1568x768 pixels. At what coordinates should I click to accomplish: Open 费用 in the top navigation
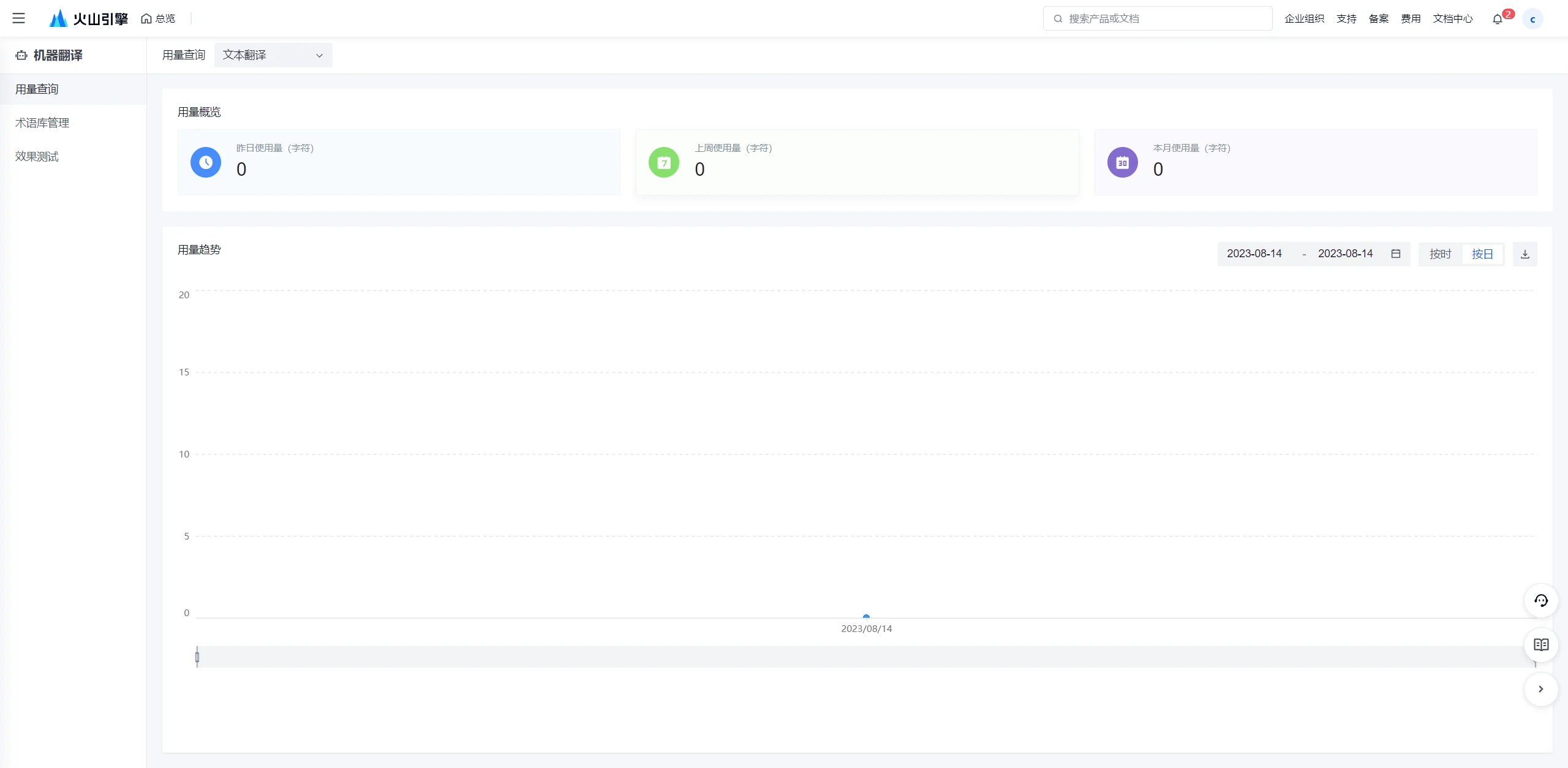pyautogui.click(x=1410, y=19)
